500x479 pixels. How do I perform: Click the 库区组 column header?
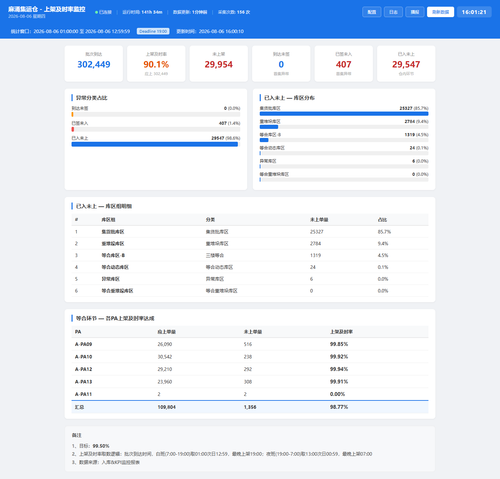pos(108,220)
